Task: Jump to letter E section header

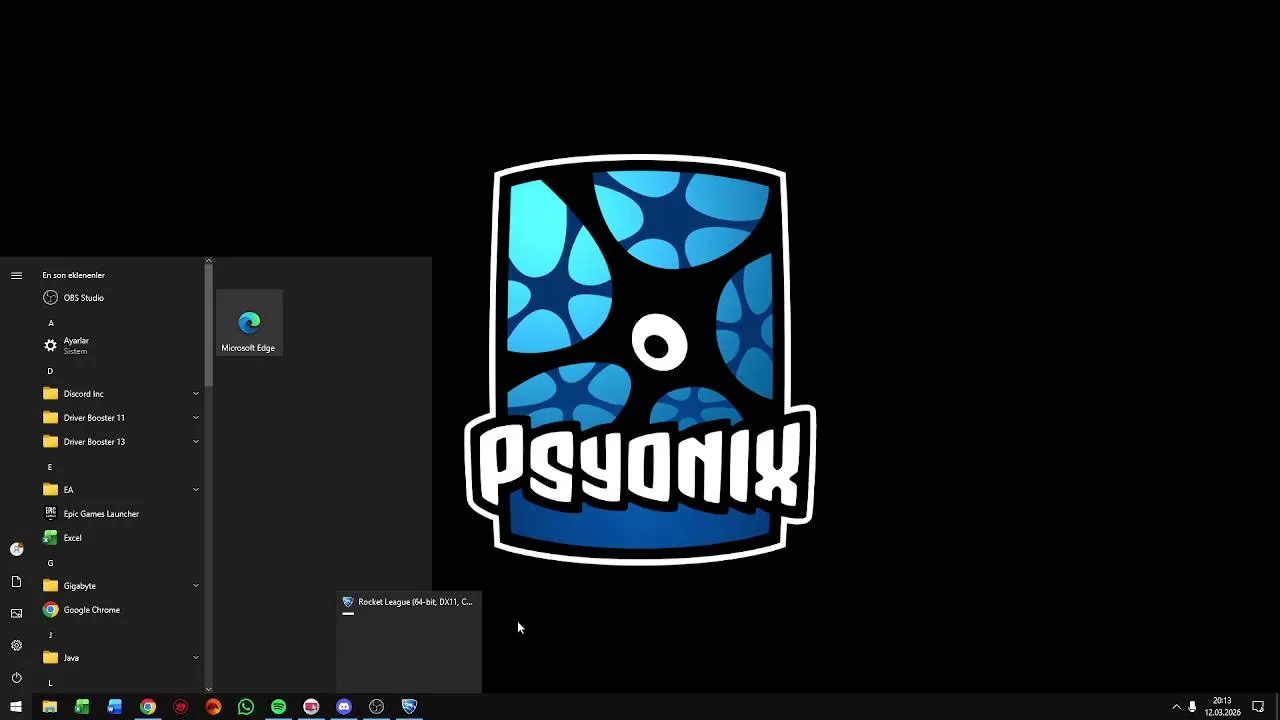Action: 50,467
